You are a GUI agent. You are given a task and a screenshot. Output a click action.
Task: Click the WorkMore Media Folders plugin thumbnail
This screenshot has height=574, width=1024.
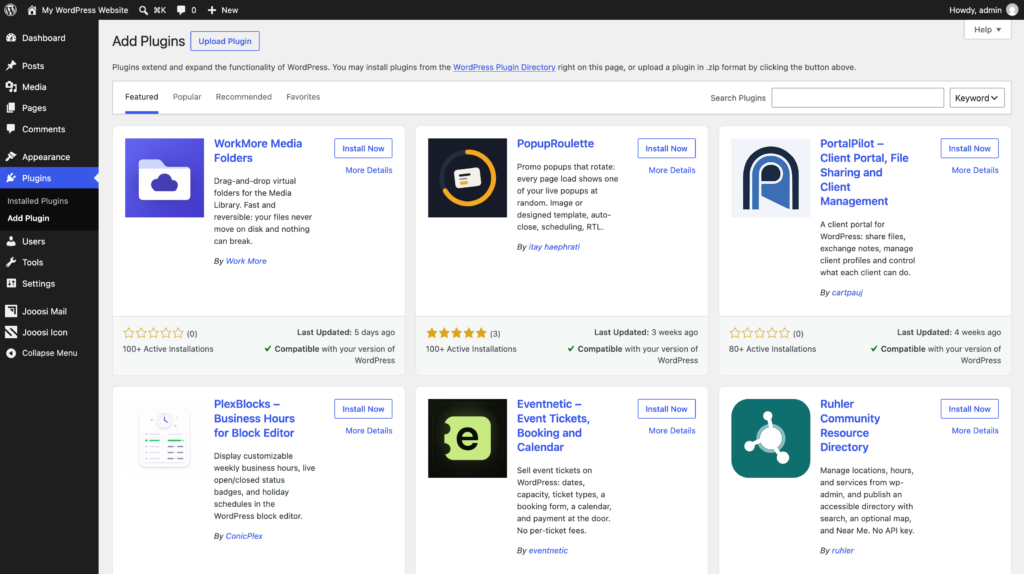point(165,178)
